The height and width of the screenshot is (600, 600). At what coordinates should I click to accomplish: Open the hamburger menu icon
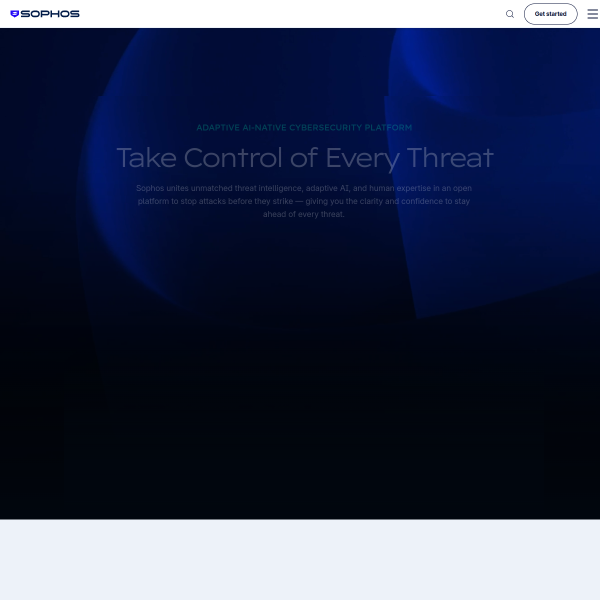coord(593,14)
